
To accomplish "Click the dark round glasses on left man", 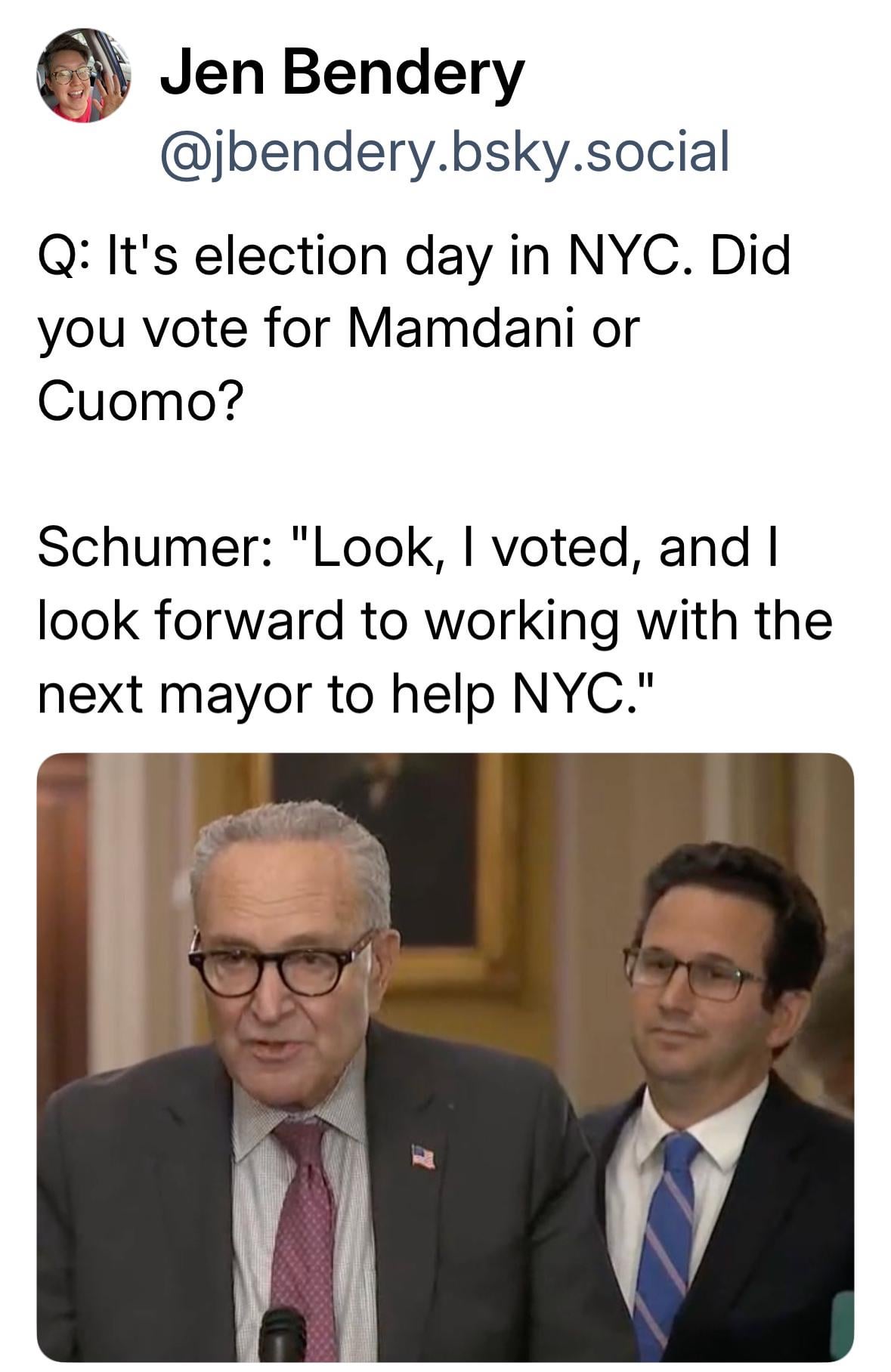I will click(281, 965).
